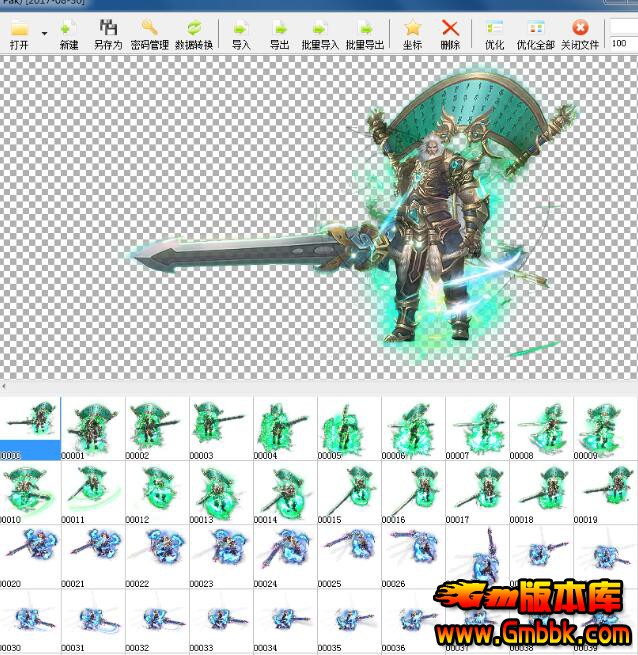Open the 坐标 coordinates star icon

pyautogui.click(x=412, y=34)
